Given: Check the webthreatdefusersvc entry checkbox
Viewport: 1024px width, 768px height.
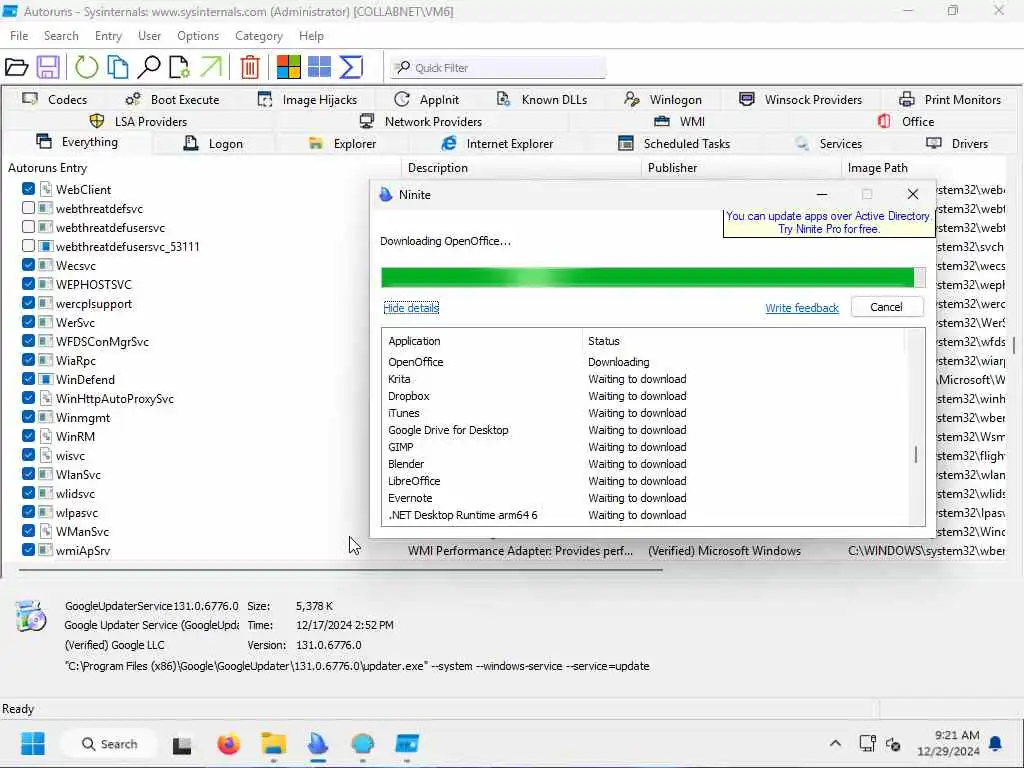Looking at the screenshot, I should click(x=28, y=227).
